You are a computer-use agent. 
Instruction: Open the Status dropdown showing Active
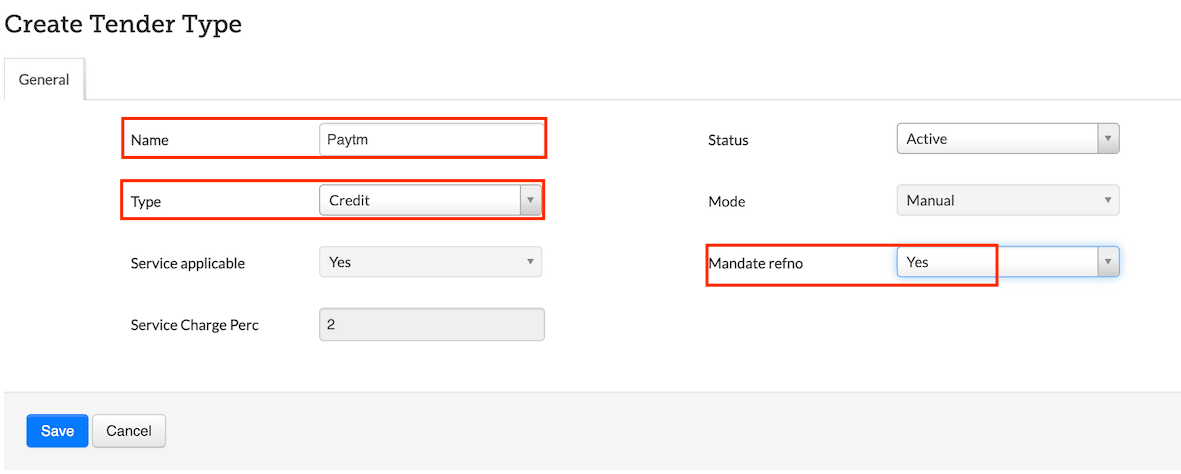coord(997,139)
